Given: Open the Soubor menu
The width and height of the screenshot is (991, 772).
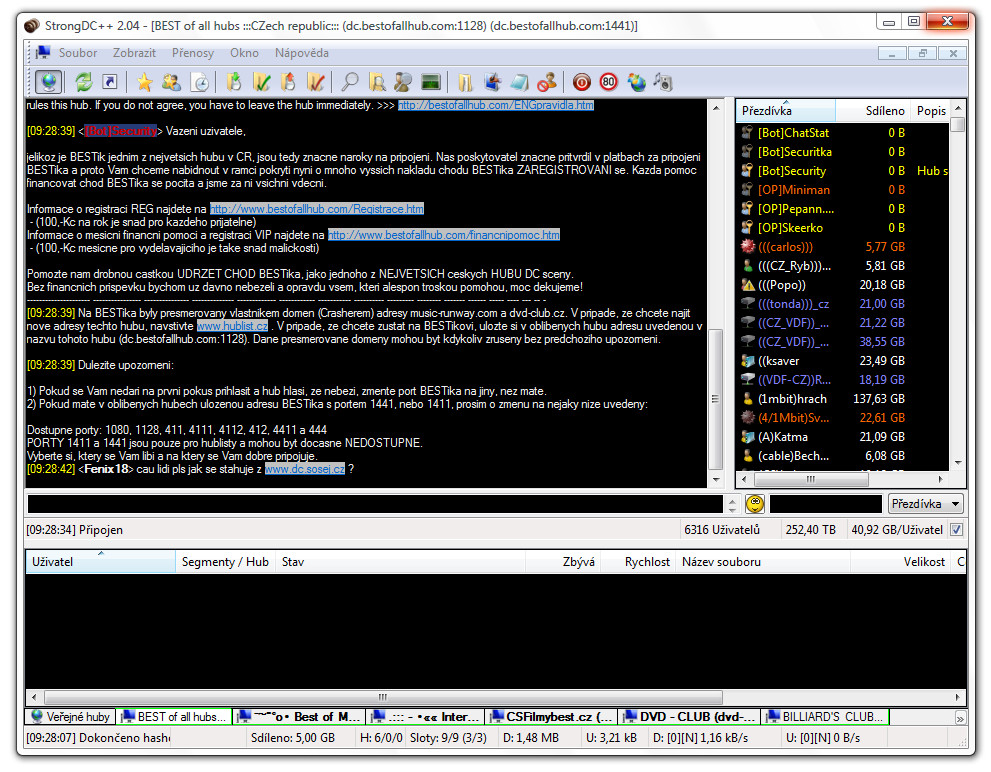Looking at the screenshot, I should coord(78,53).
